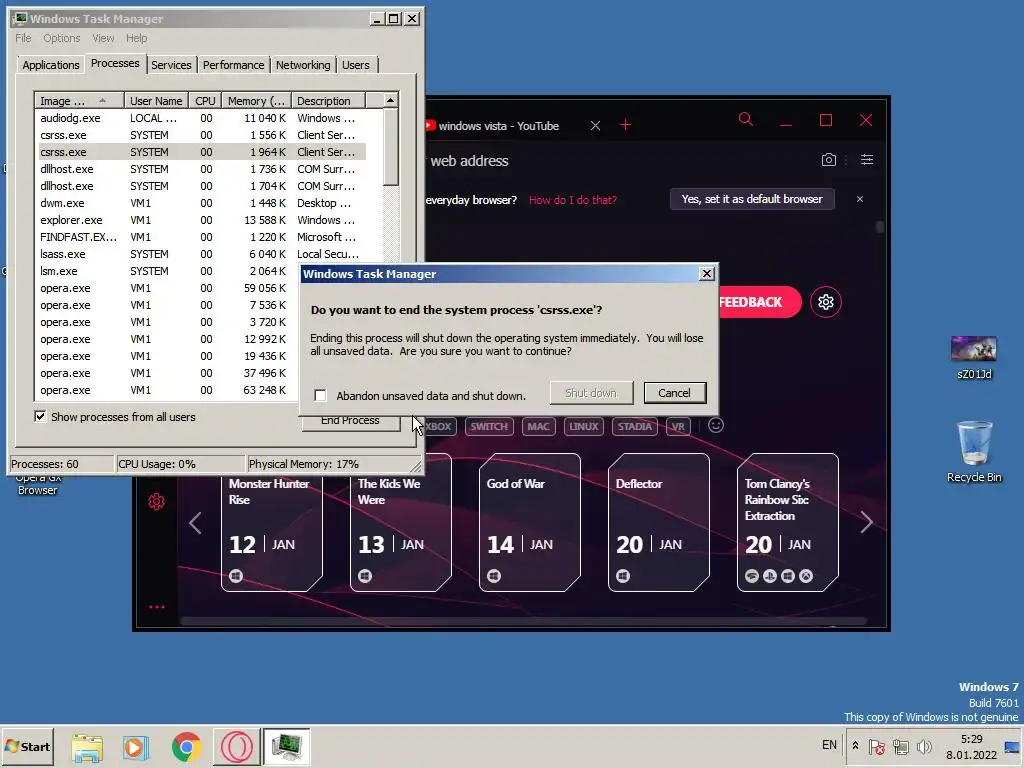Viewport: 1024px width, 768px height.
Task: Sort processes by User Name column
Action: coord(156,101)
